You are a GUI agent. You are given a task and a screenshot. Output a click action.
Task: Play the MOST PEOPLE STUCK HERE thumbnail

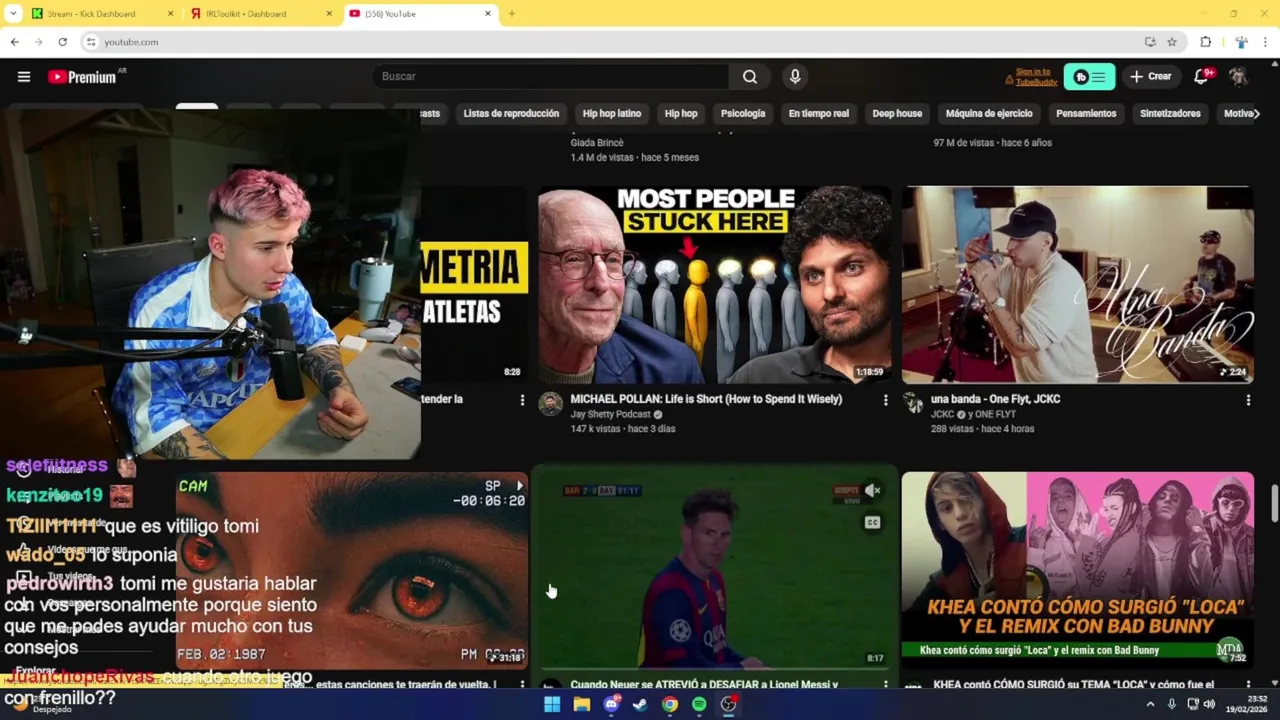click(714, 285)
